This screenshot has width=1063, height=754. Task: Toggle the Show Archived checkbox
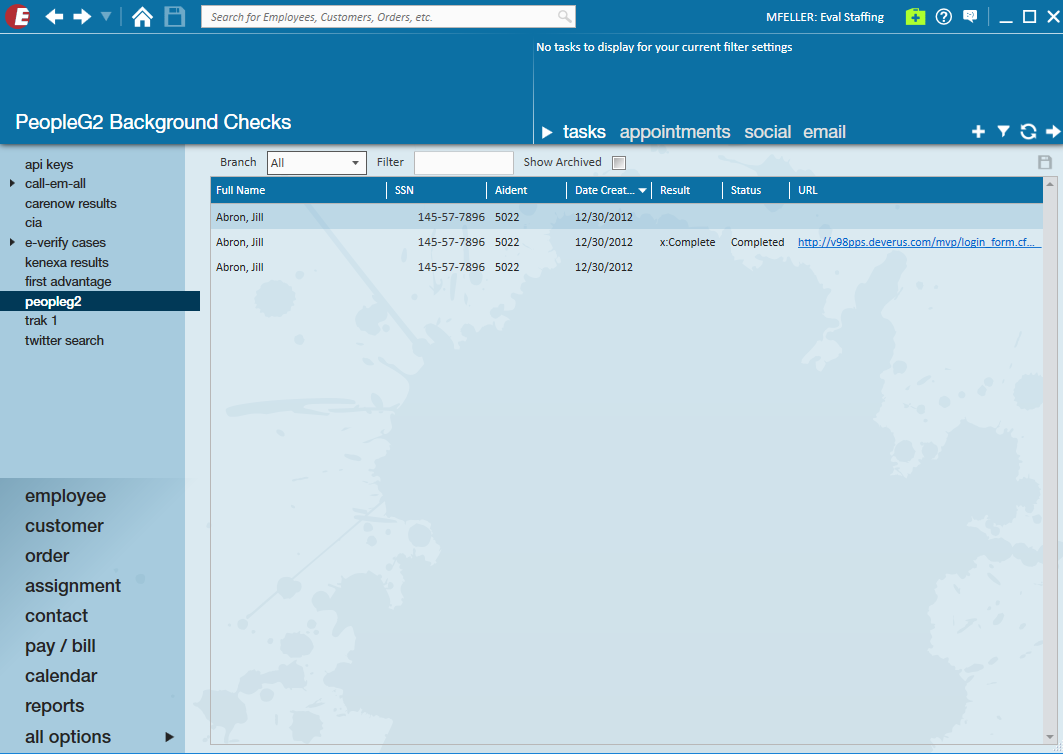click(619, 163)
